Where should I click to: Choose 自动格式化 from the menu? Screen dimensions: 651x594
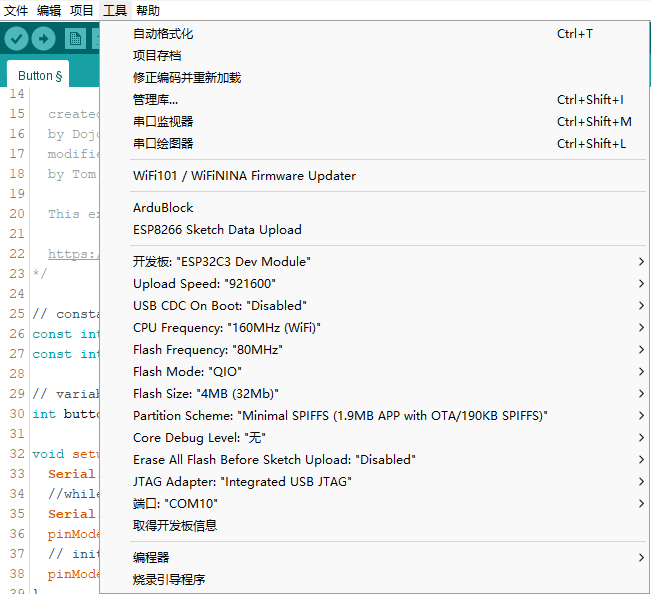163,34
